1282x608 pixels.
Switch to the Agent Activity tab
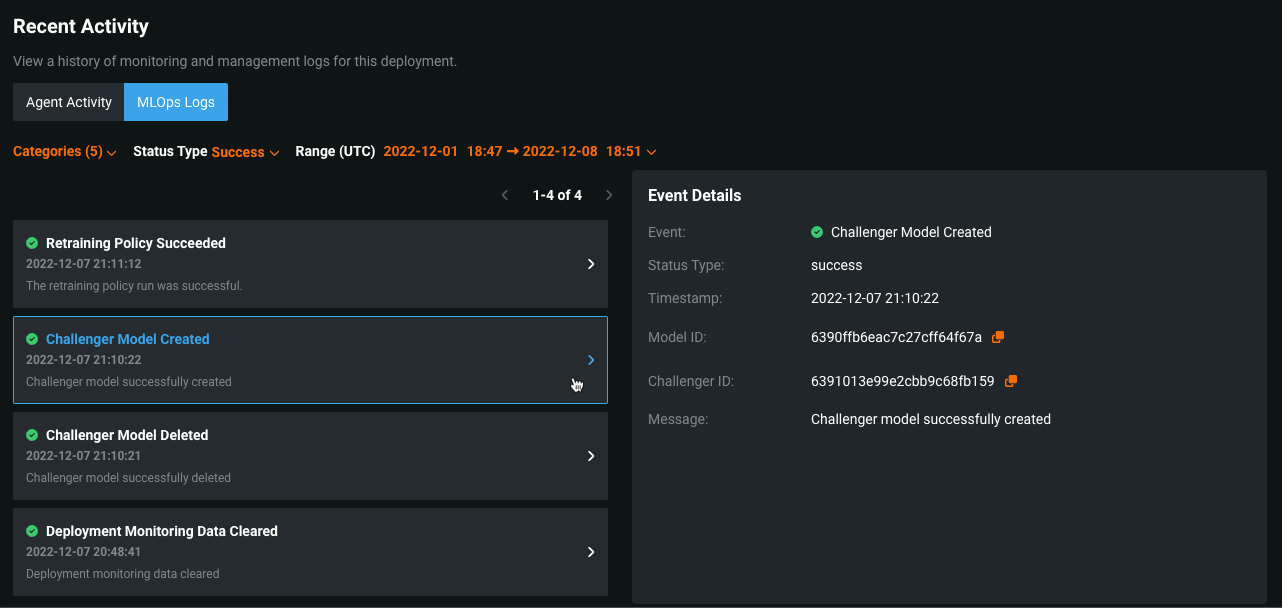(69, 102)
